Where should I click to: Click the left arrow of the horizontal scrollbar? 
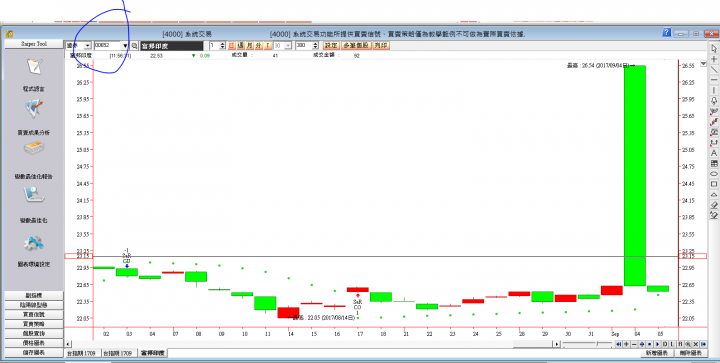click(x=68, y=344)
